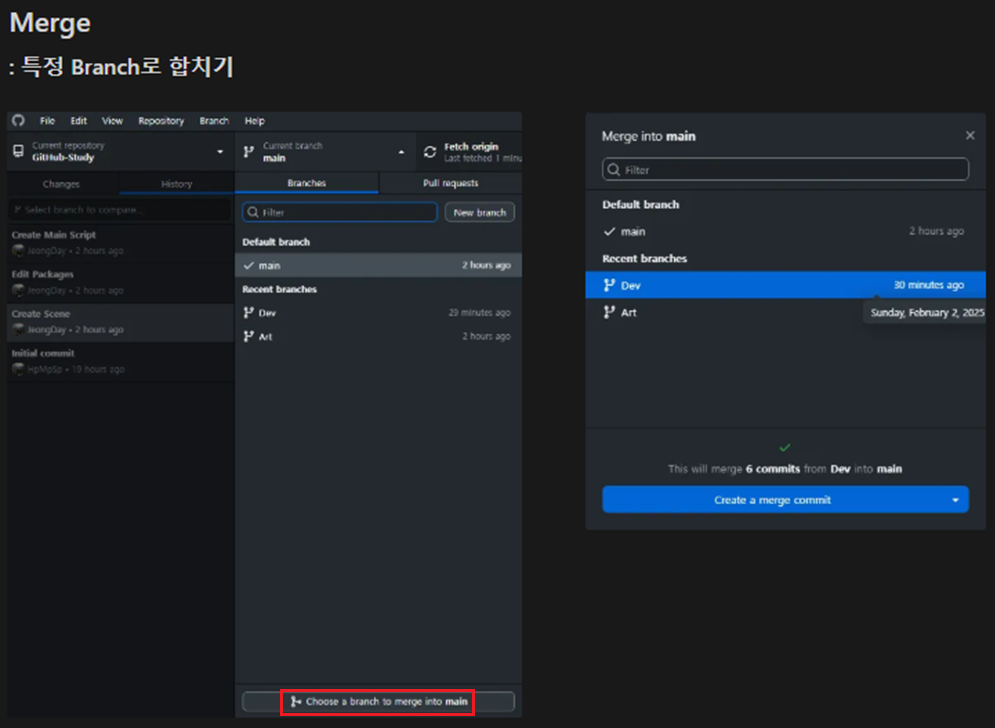Select main branch in merge dialog
Screen dimensions: 995x728
tap(785, 231)
